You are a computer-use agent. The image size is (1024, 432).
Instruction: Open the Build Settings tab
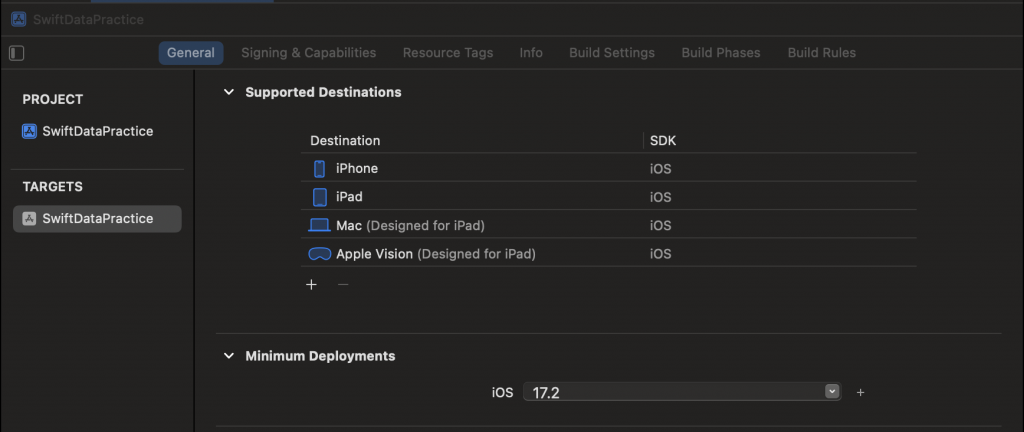click(612, 53)
